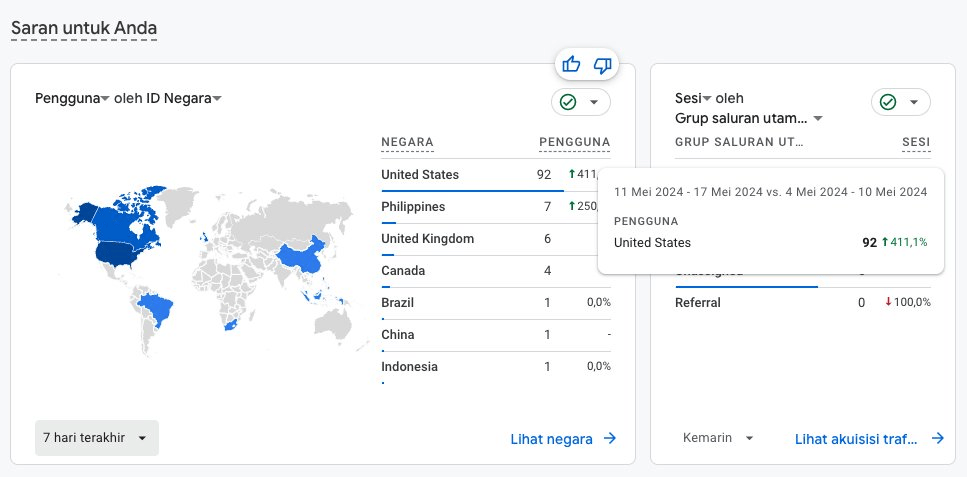Viewport: 967px width, 477px height.
Task: Click the thumbs up feedback icon
Action: click(x=572, y=65)
